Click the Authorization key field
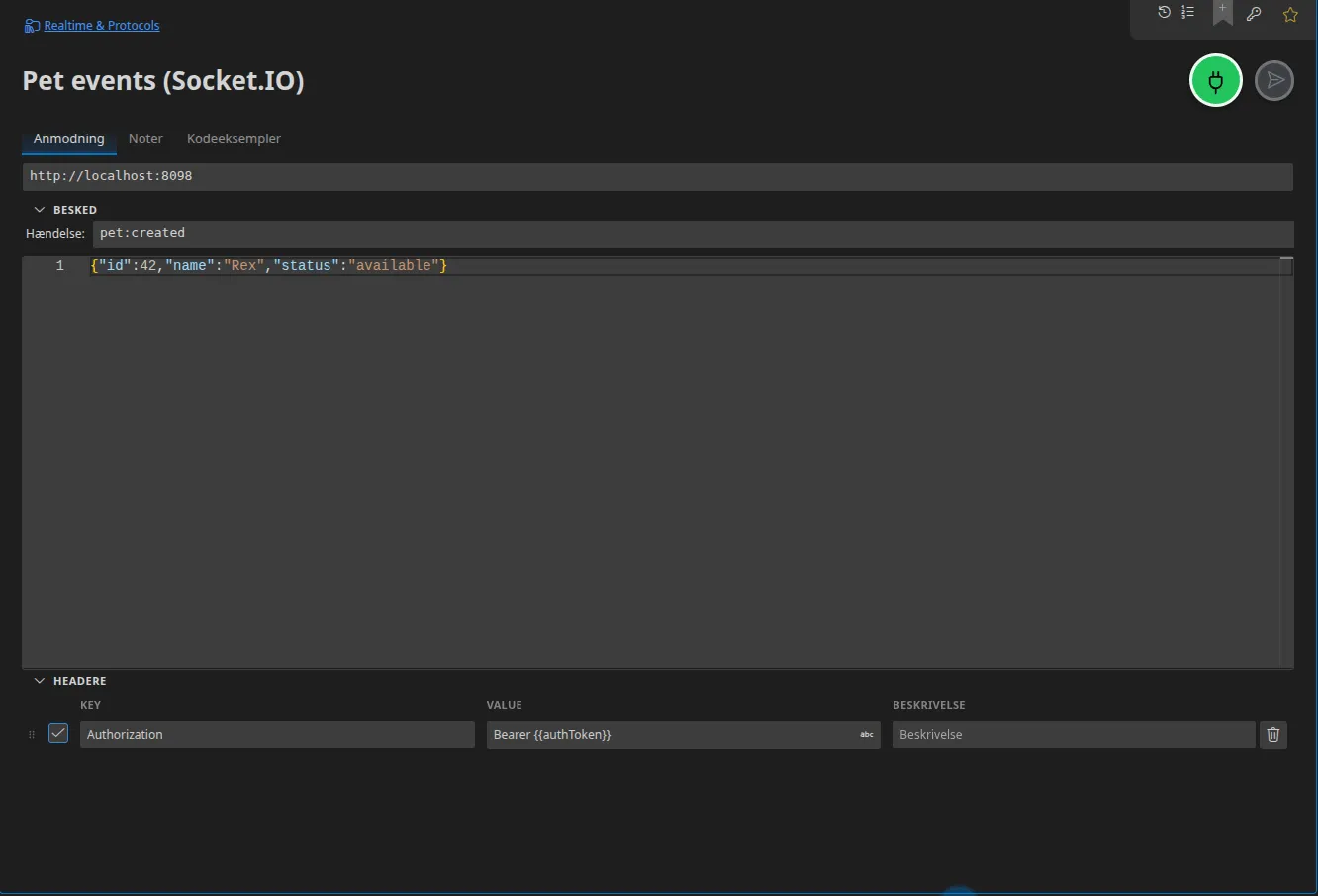The width and height of the screenshot is (1318, 896). click(x=277, y=734)
